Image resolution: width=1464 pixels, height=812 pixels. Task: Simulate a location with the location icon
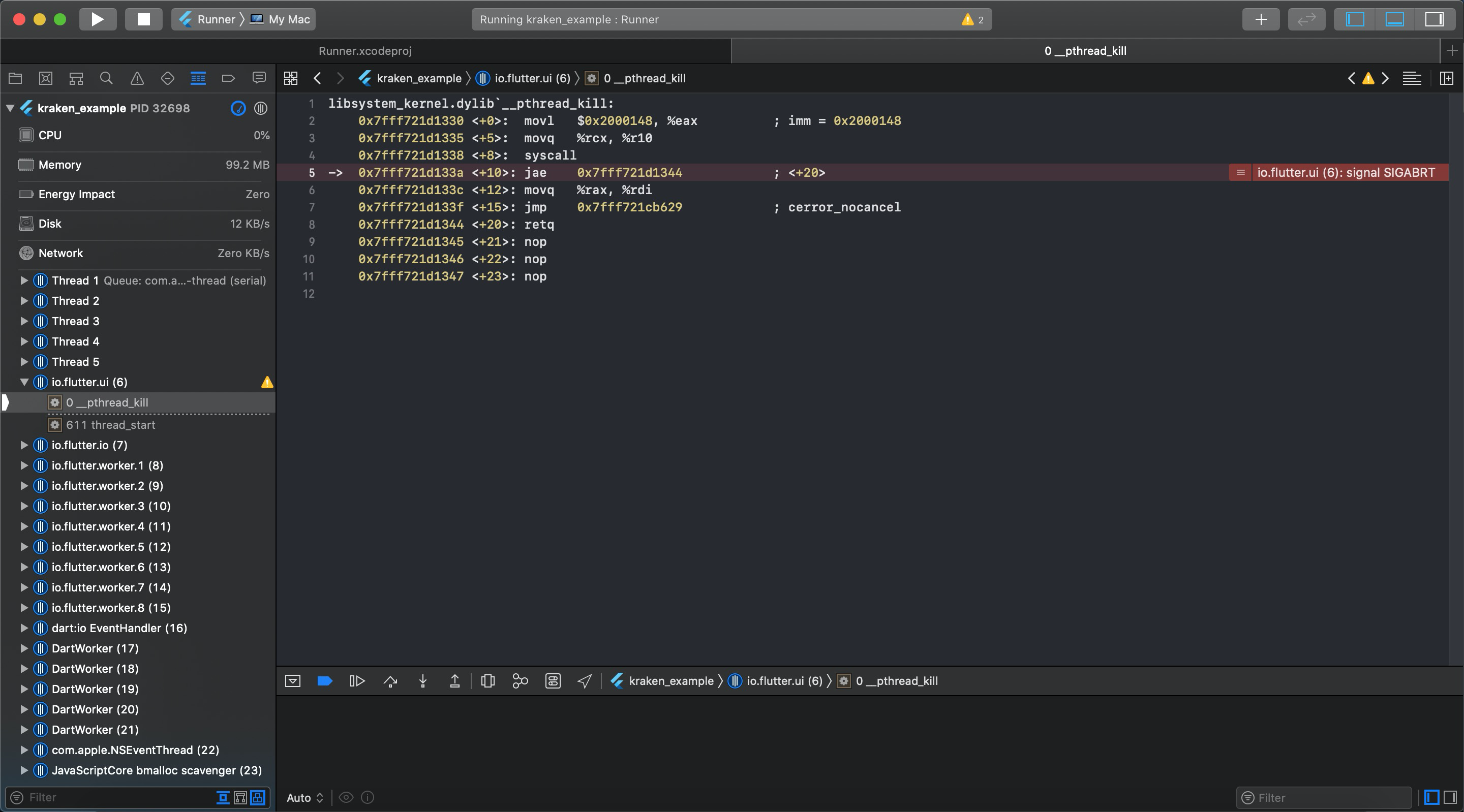584,681
